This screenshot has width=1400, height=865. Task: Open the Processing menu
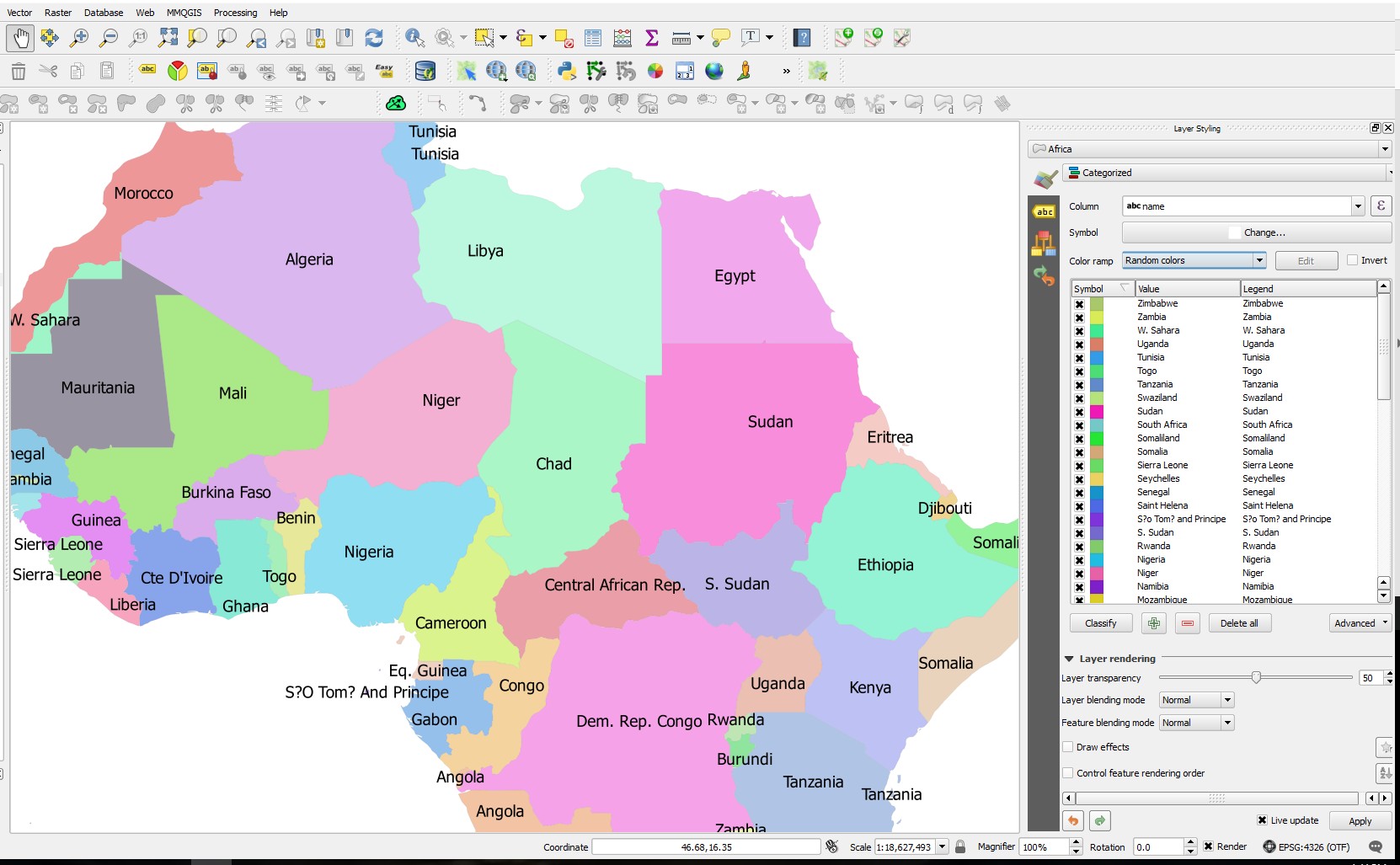[235, 13]
